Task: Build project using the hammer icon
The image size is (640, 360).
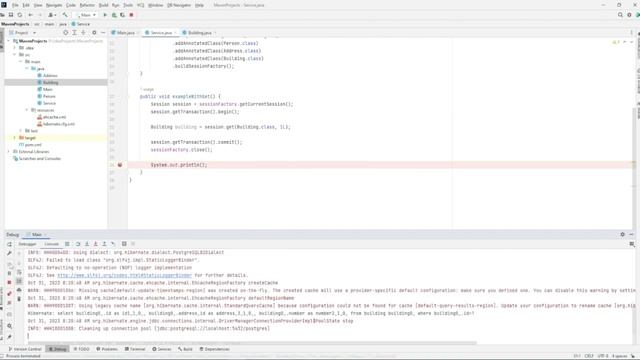Action: pyautogui.click(x=65, y=15)
